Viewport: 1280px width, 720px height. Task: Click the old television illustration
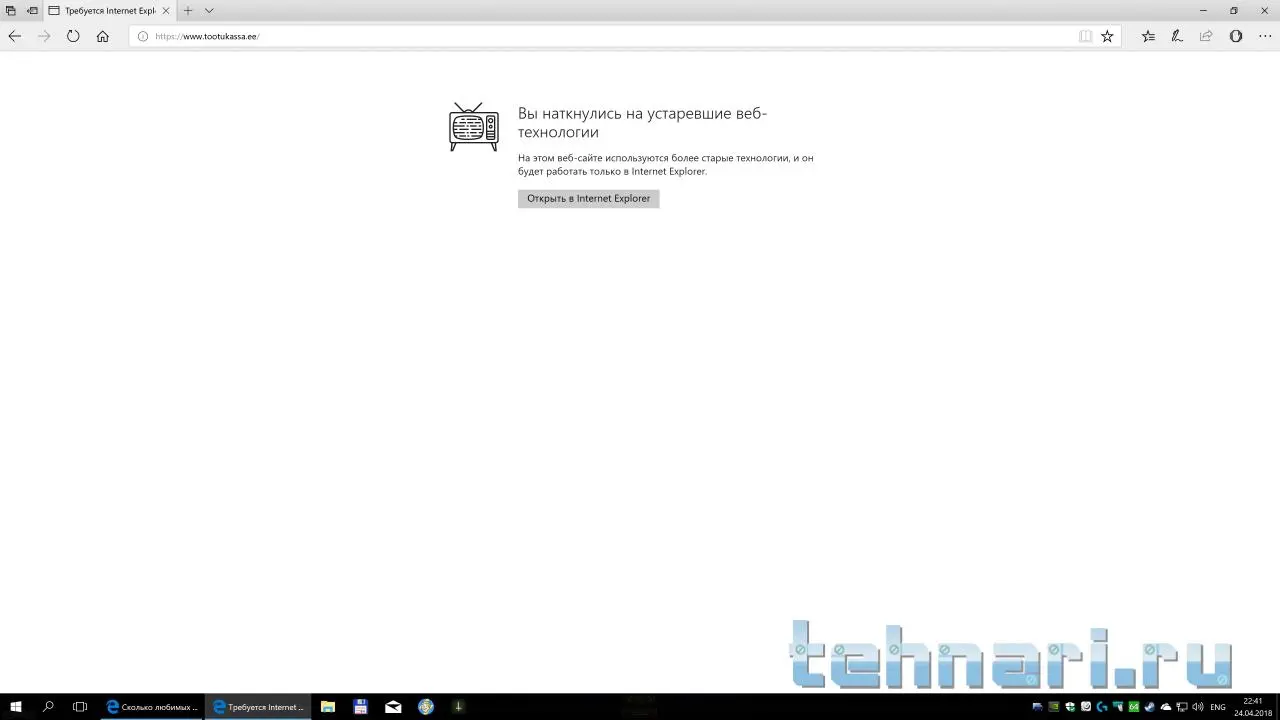(x=474, y=126)
